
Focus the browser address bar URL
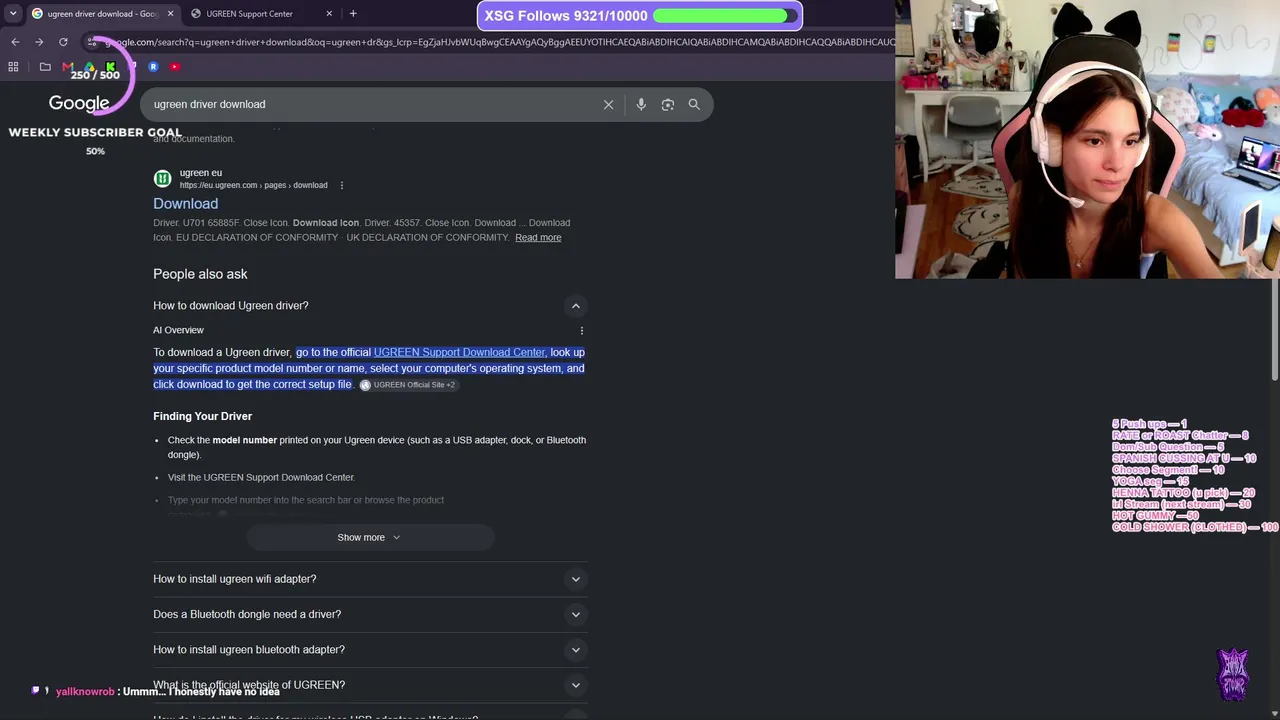point(500,42)
